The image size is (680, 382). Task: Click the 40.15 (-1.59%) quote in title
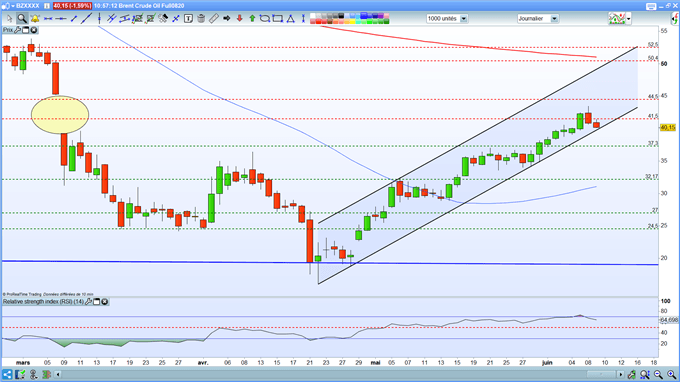(x=72, y=6)
